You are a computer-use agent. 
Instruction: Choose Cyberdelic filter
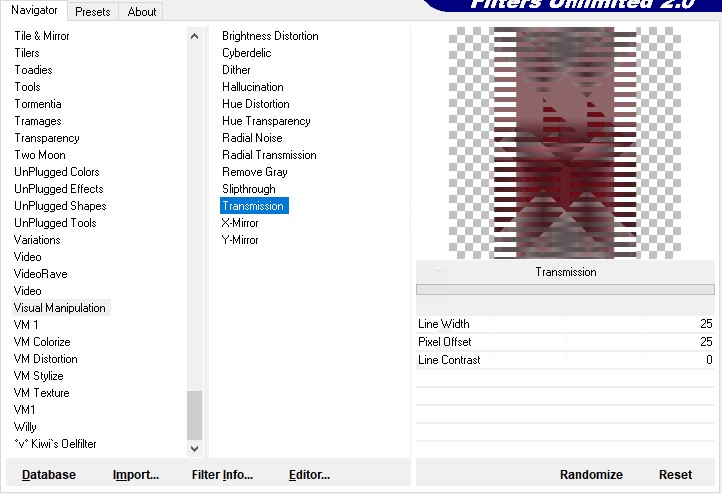247,53
